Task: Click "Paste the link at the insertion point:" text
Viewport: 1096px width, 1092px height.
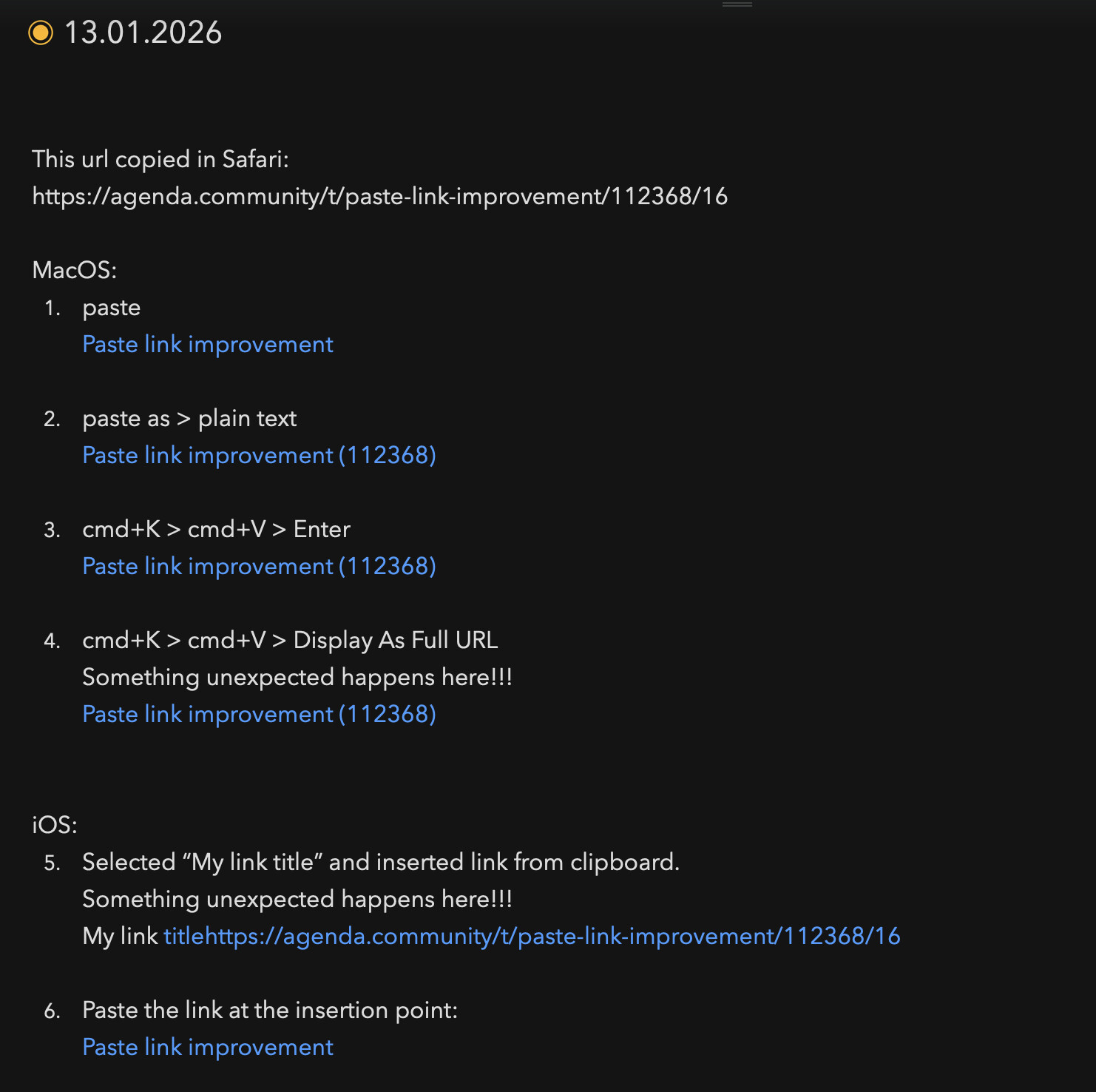Action: tap(270, 1011)
